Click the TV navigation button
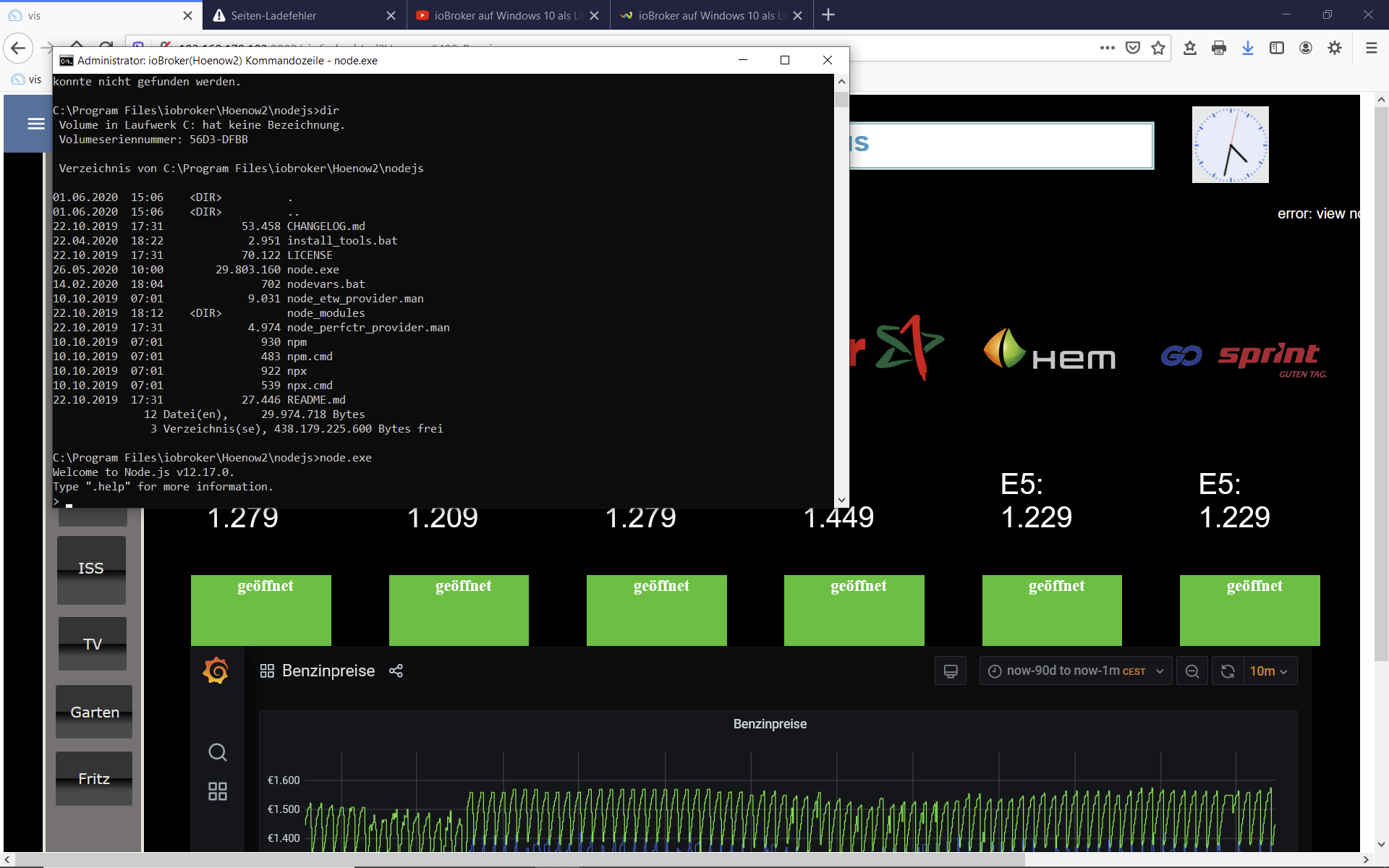This screenshot has height=868, width=1389. [92, 644]
